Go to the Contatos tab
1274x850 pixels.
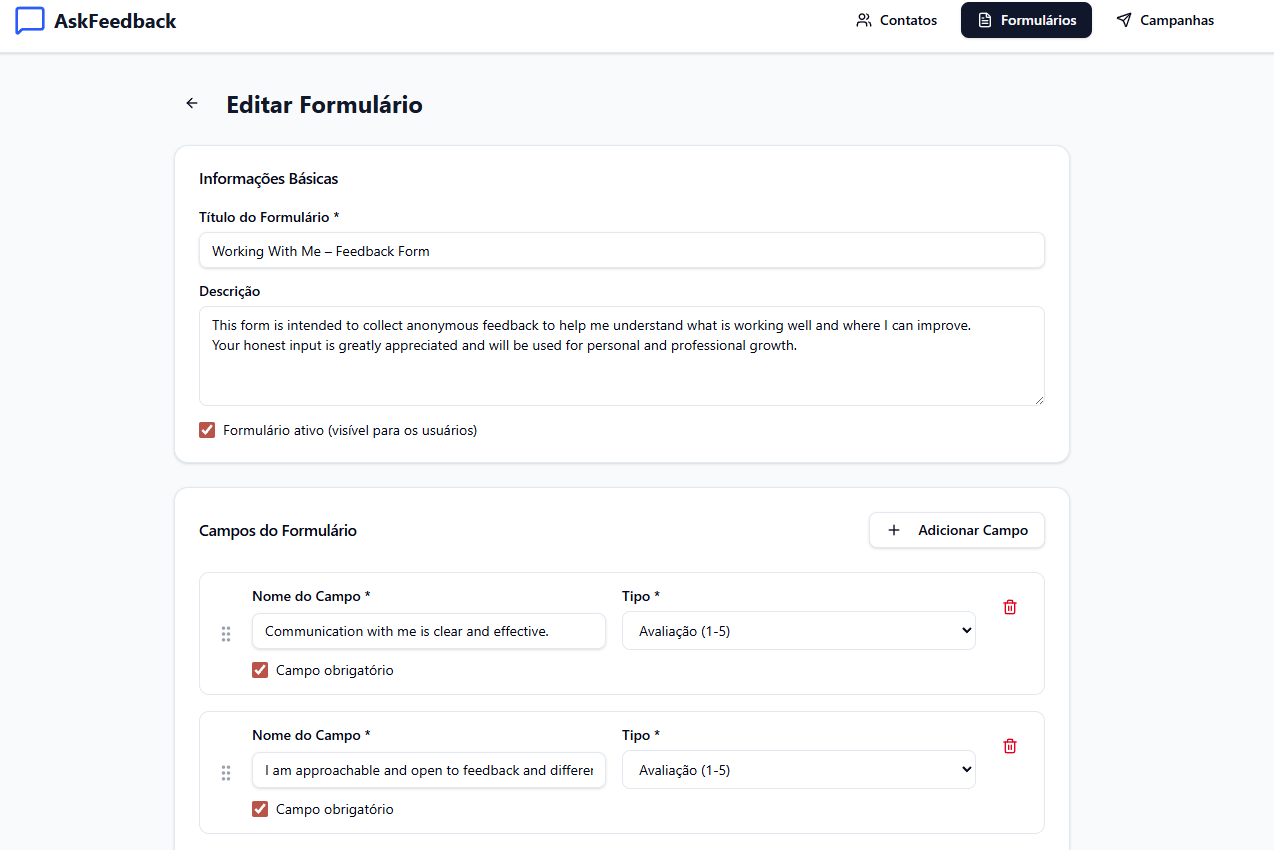tap(897, 20)
